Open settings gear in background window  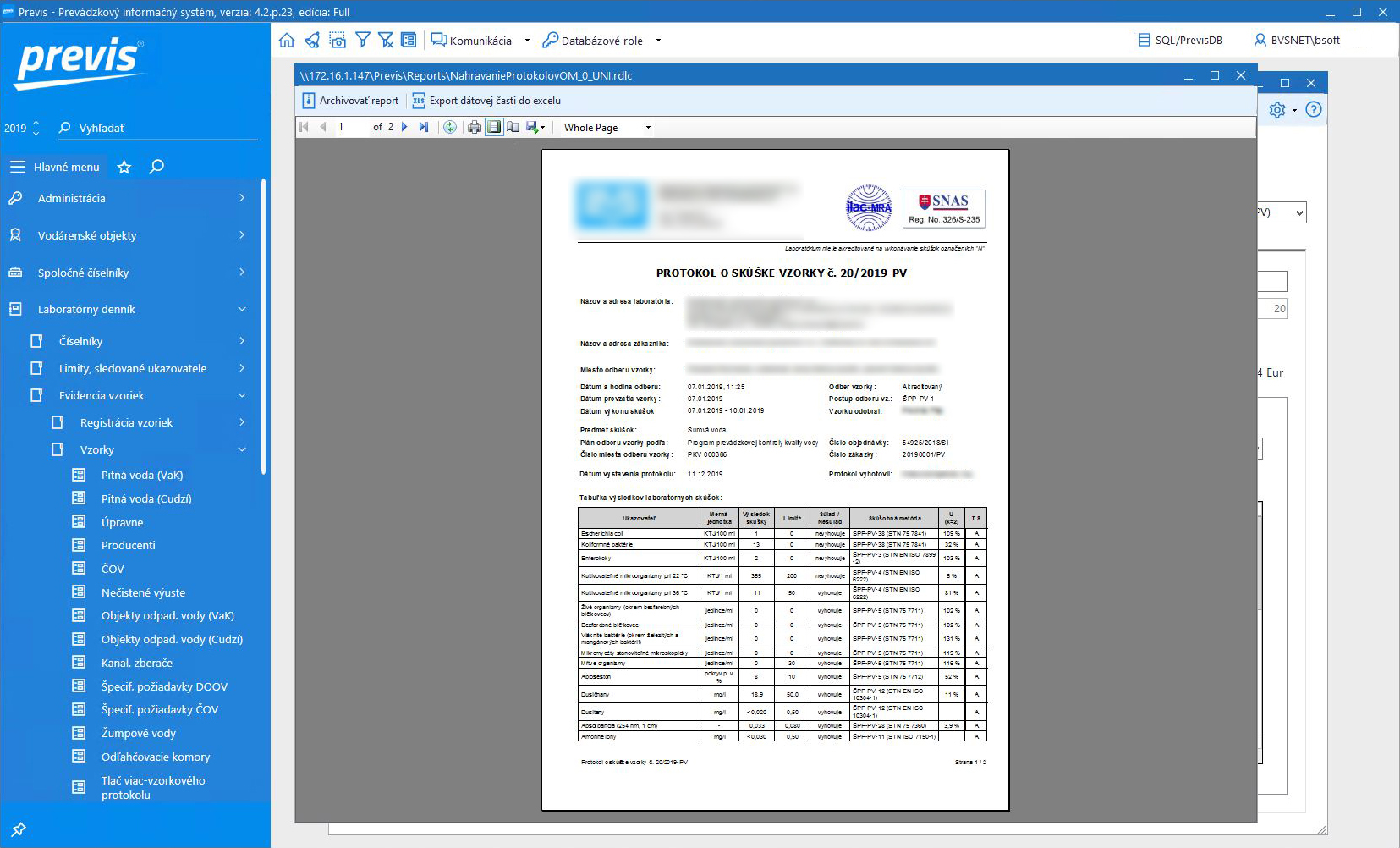pyautogui.click(x=1277, y=110)
